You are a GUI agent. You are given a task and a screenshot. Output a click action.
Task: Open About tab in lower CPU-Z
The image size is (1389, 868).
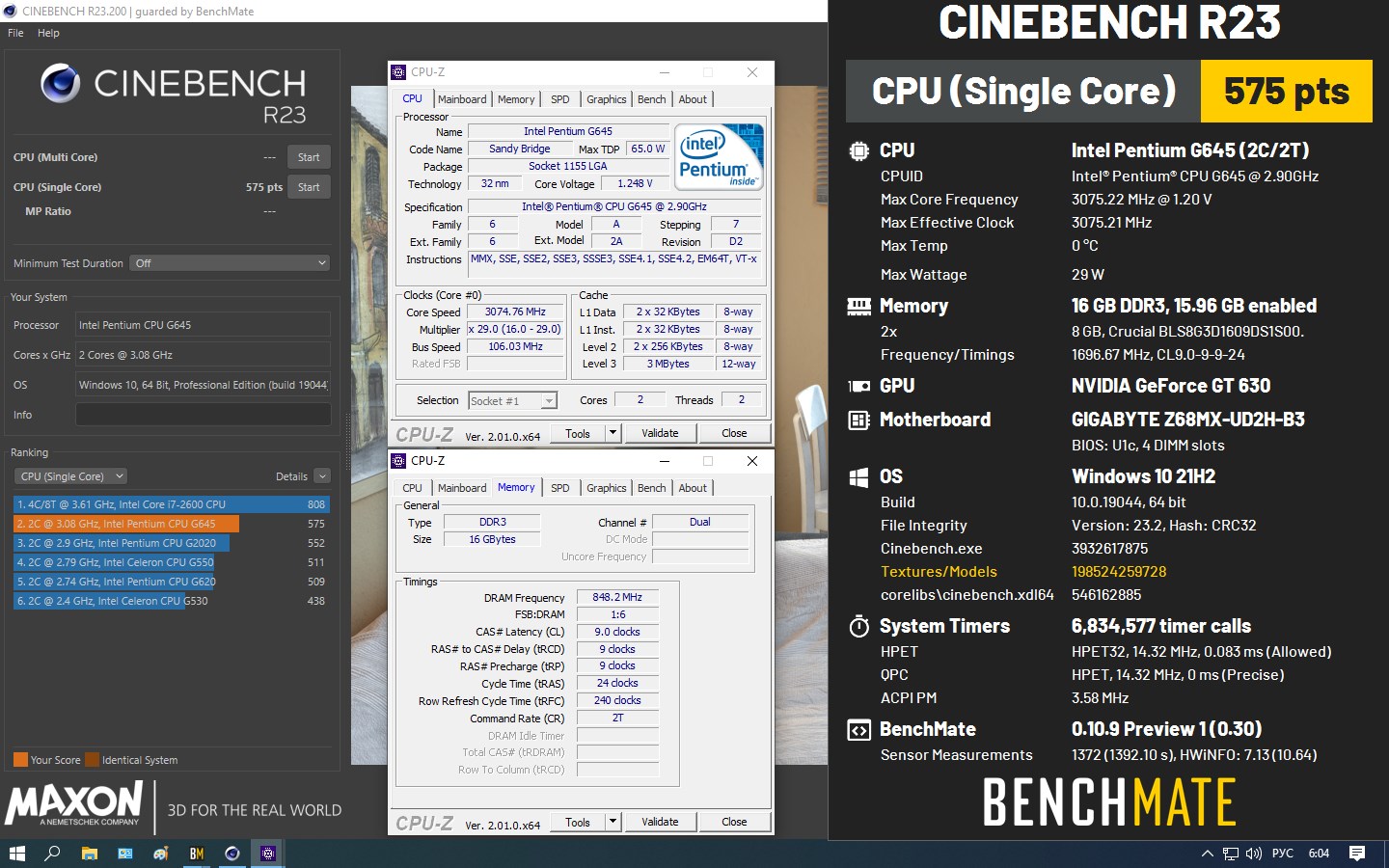pyautogui.click(x=693, y=488)
